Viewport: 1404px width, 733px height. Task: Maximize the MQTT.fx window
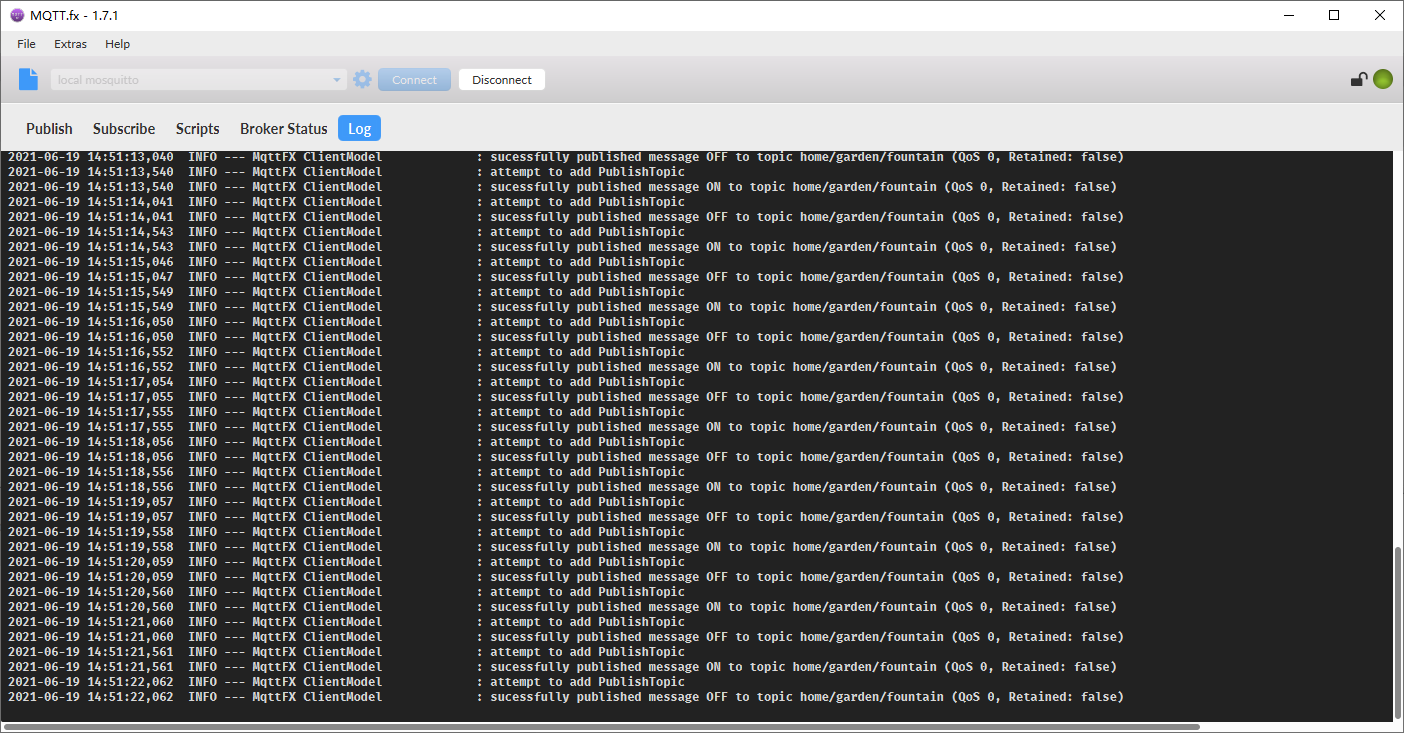click(1334, 15)
